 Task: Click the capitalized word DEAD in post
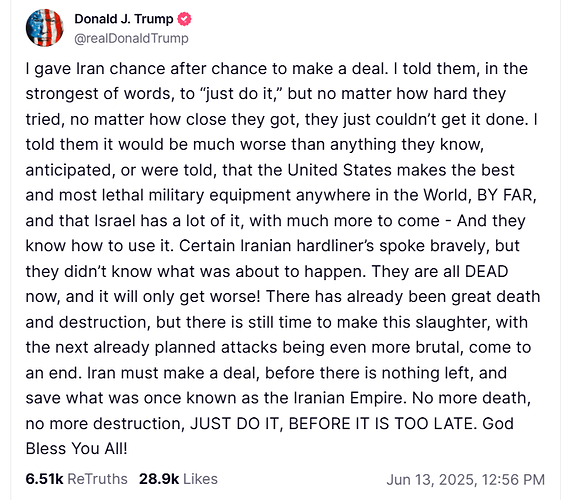(x=486, y=271)
